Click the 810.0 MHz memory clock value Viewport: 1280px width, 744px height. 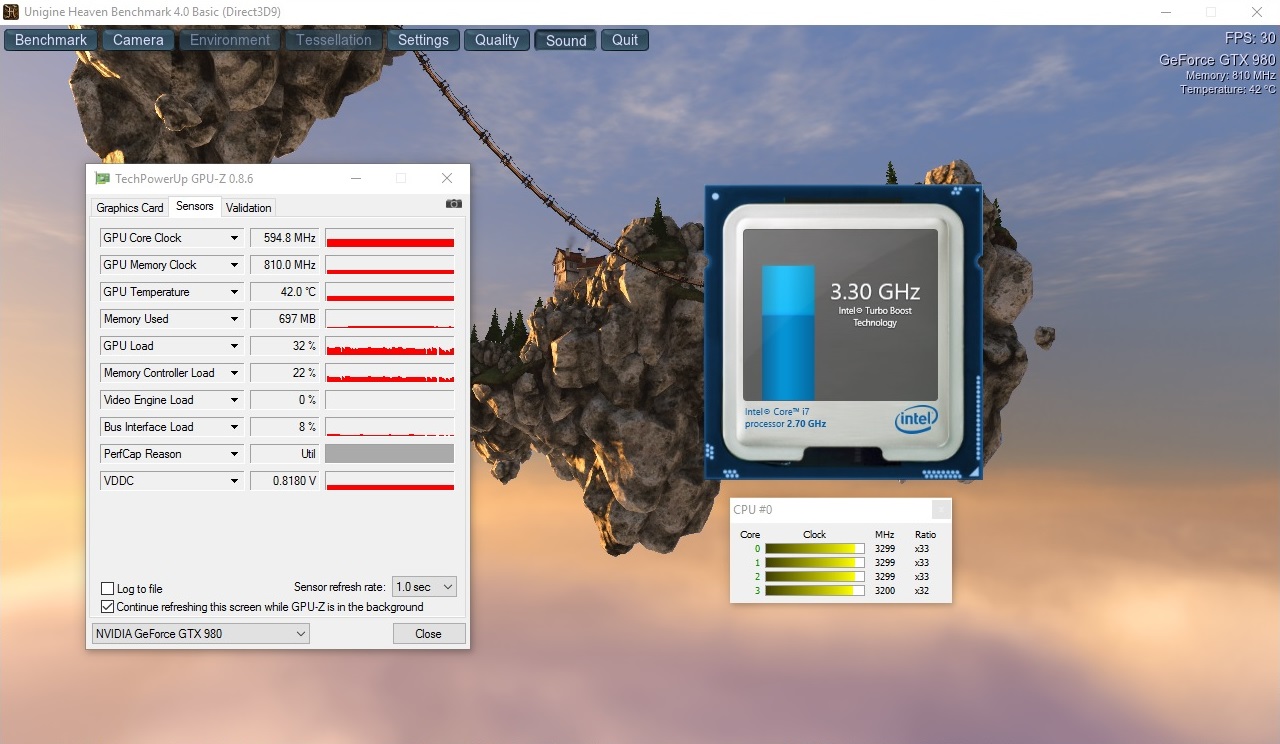pyautogui.click(x=284, y=265)
